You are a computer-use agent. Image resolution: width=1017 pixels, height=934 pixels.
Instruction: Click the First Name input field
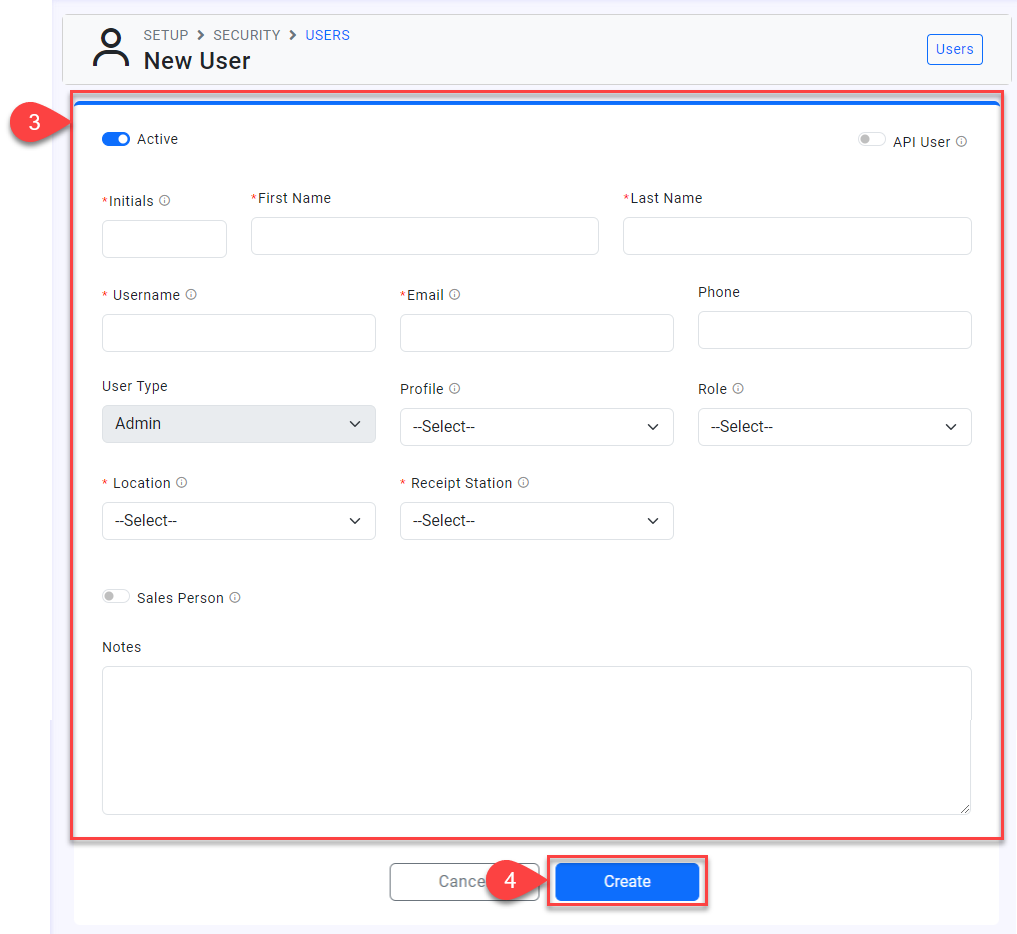pos(425,236)
